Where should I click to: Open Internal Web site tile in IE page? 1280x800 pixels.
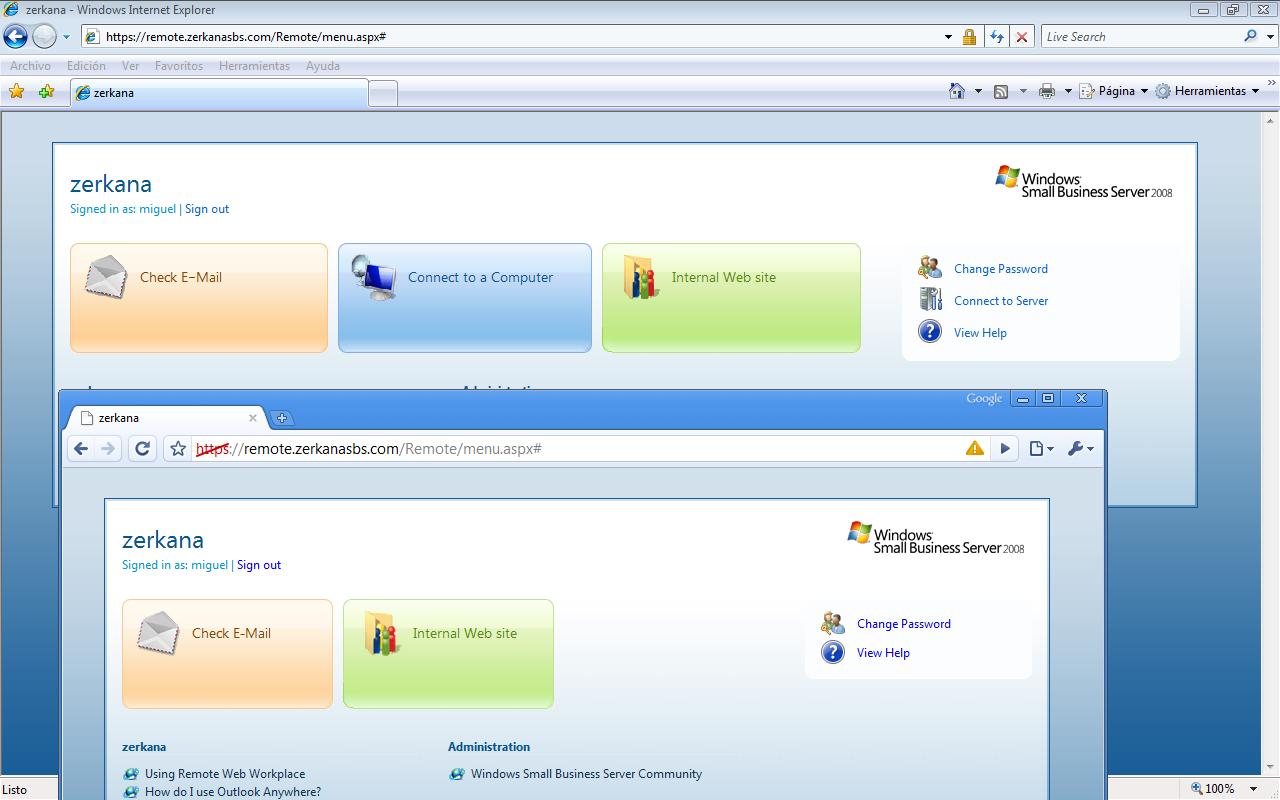(x=731, y=298)
